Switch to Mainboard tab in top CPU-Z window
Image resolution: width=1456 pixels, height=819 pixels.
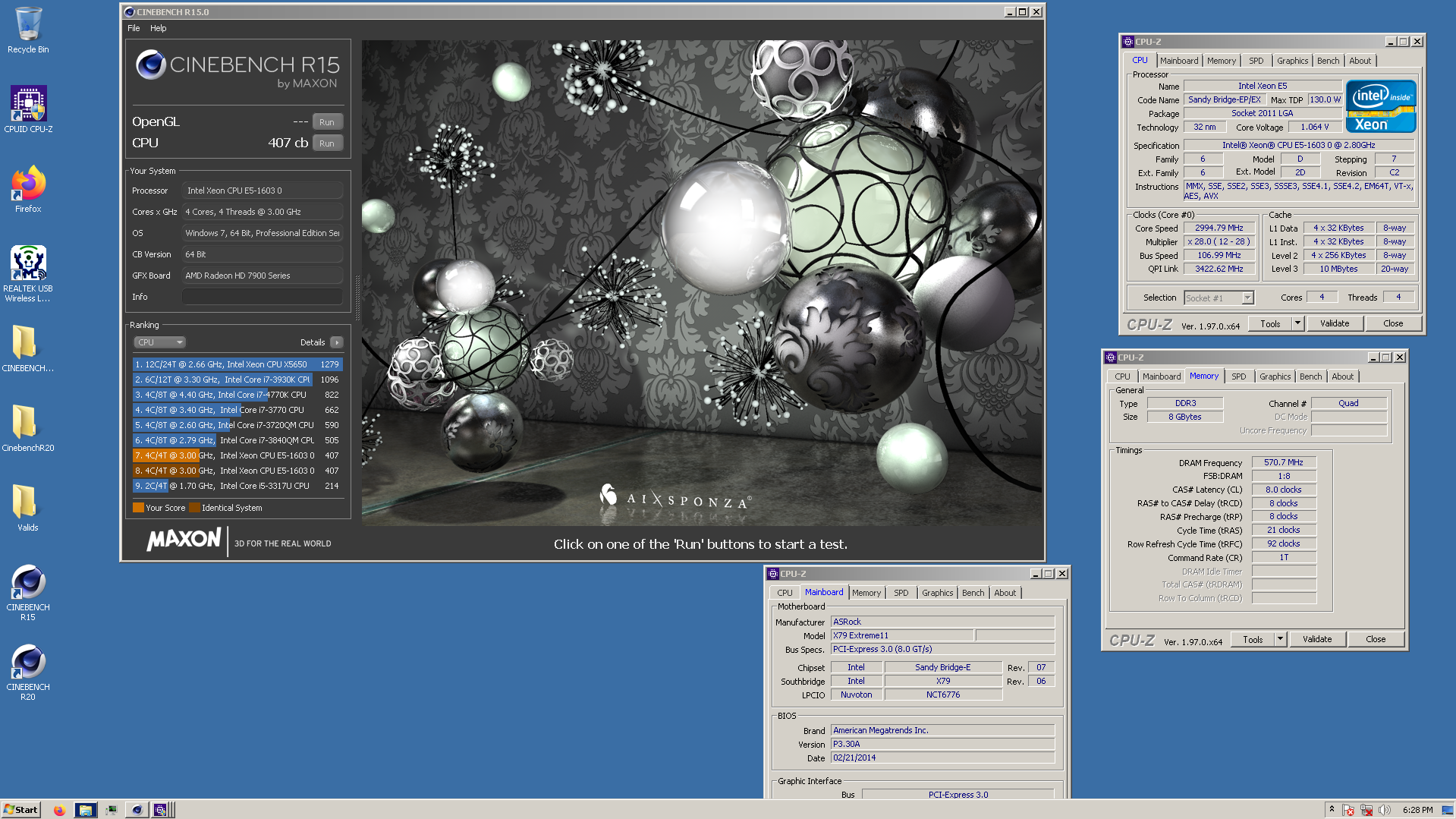click(1179, 61)
